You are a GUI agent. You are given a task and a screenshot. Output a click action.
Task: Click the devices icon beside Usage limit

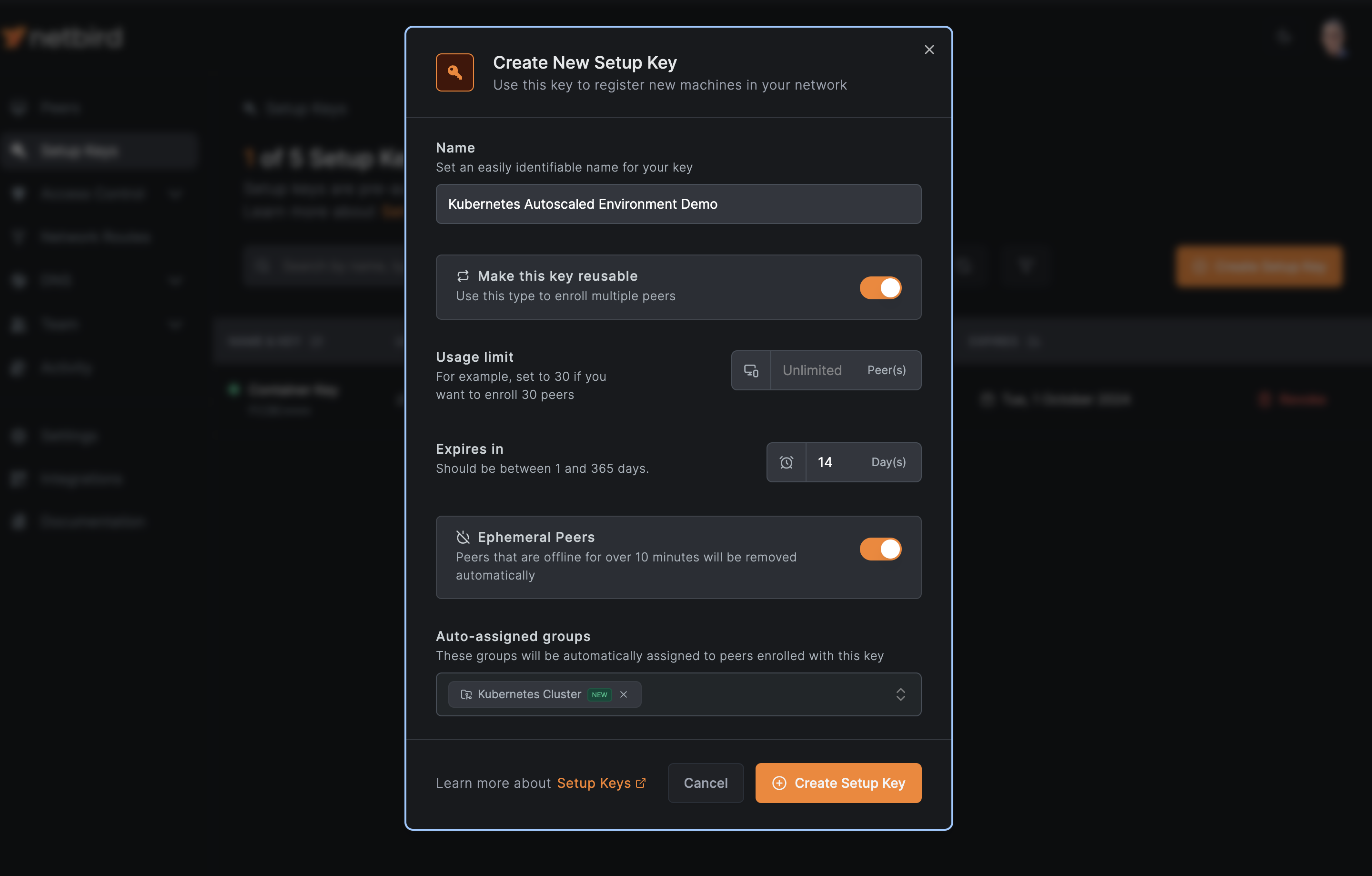click(x=751, y=370)
